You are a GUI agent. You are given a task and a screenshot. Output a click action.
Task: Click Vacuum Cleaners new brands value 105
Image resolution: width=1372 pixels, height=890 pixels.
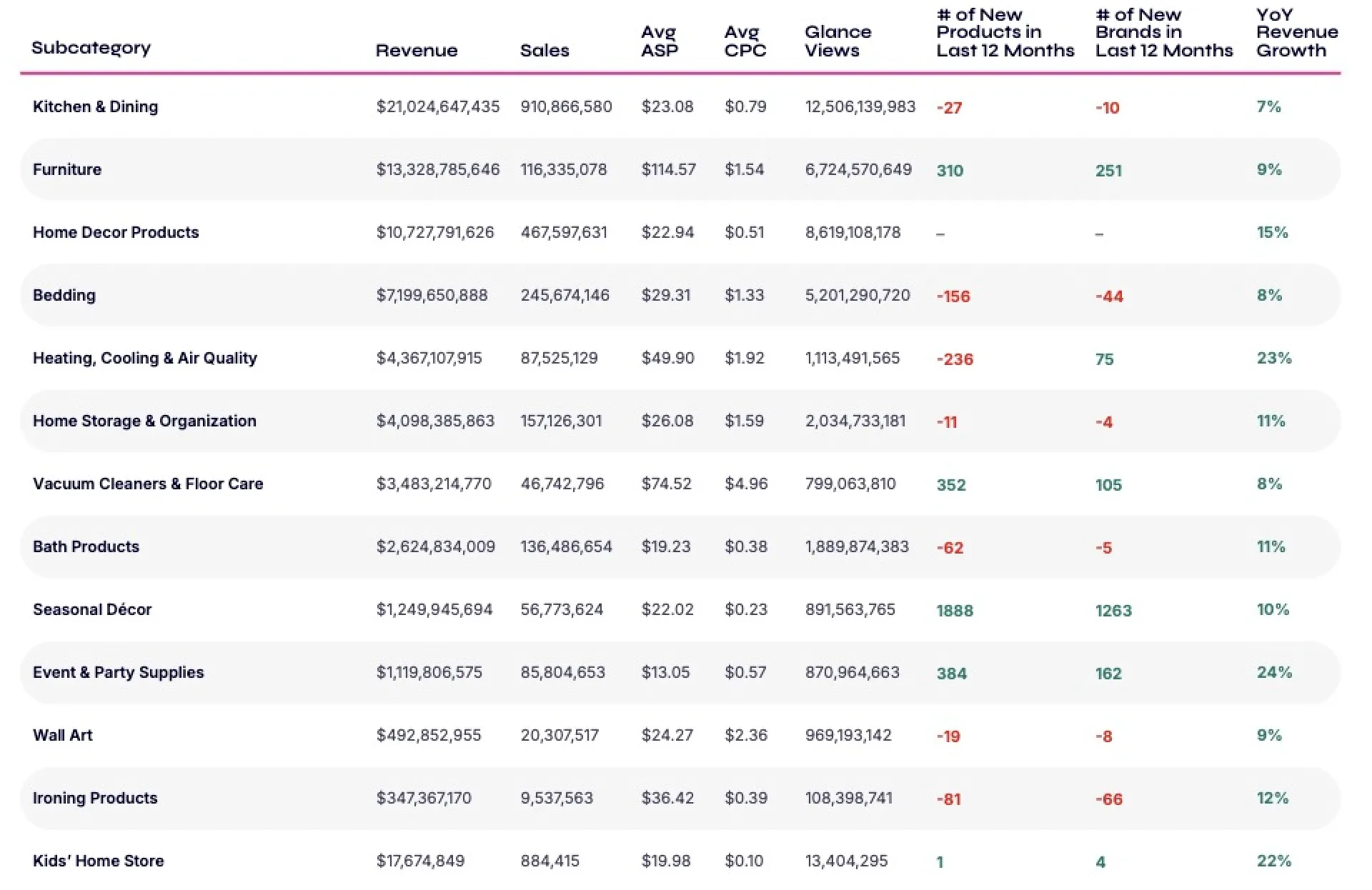[1109, 485]
